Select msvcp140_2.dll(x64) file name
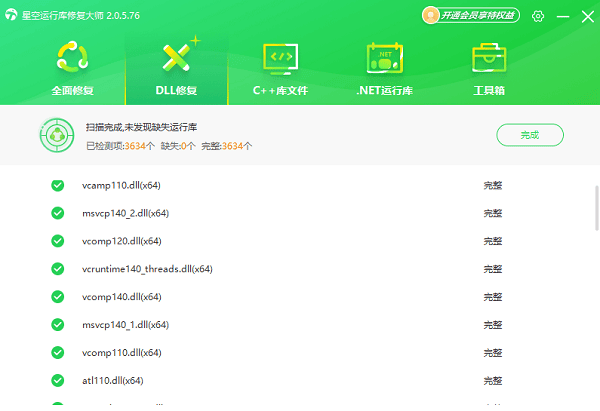This screenshot has width=600, height=411. [126, 214]
